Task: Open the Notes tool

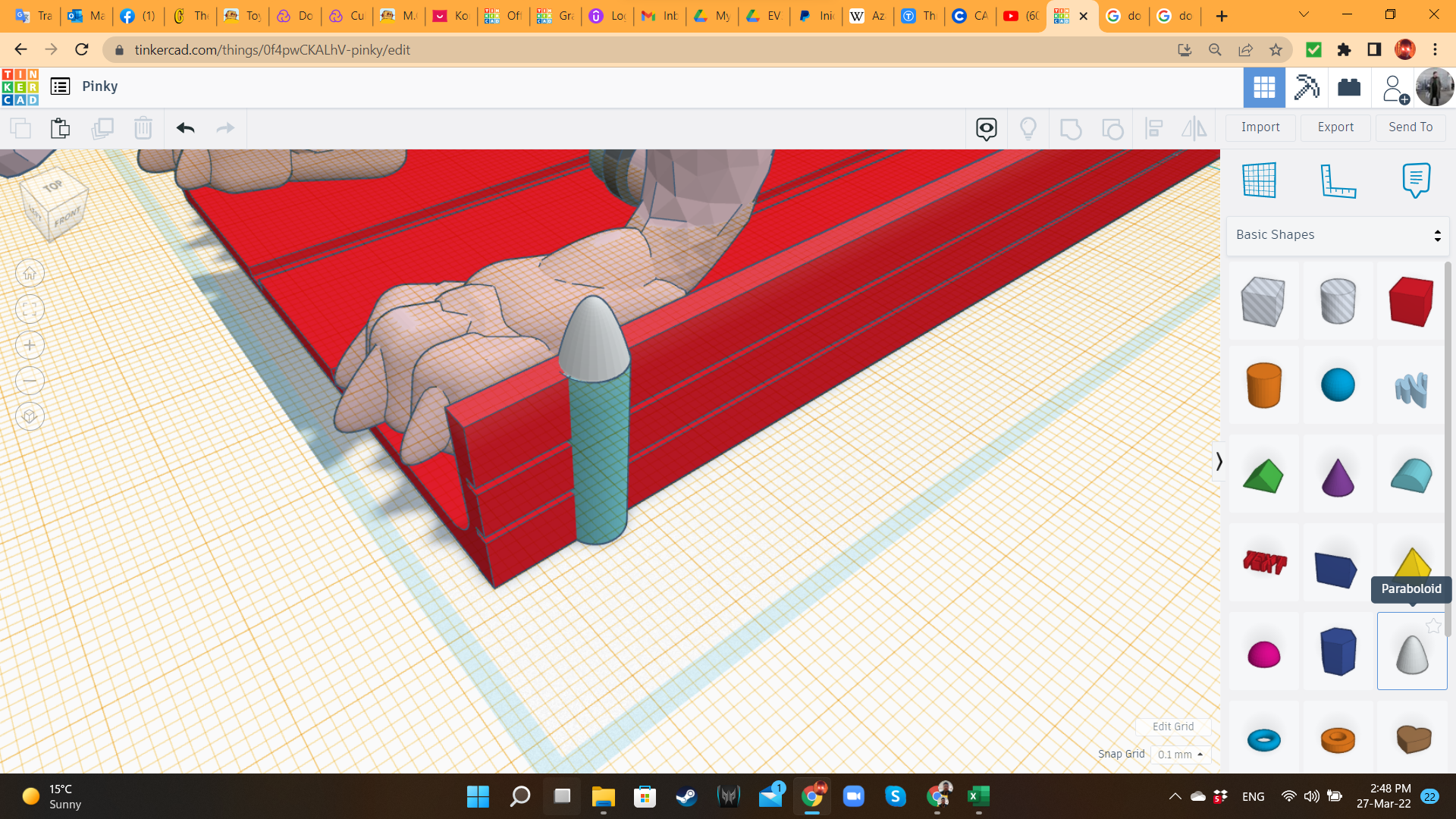Action: click(1415, 180)
